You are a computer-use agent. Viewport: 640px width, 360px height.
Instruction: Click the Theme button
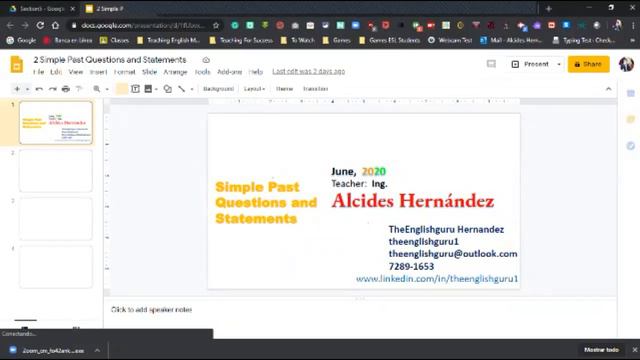284,89
